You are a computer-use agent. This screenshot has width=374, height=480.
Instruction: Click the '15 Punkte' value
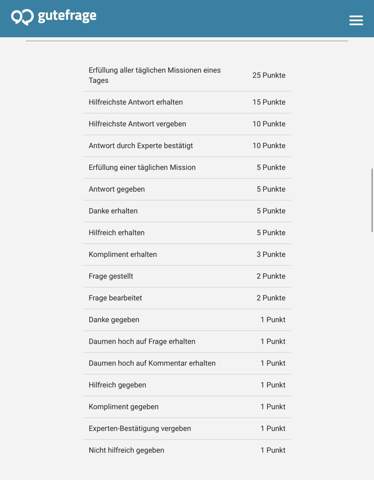(269, 102)
